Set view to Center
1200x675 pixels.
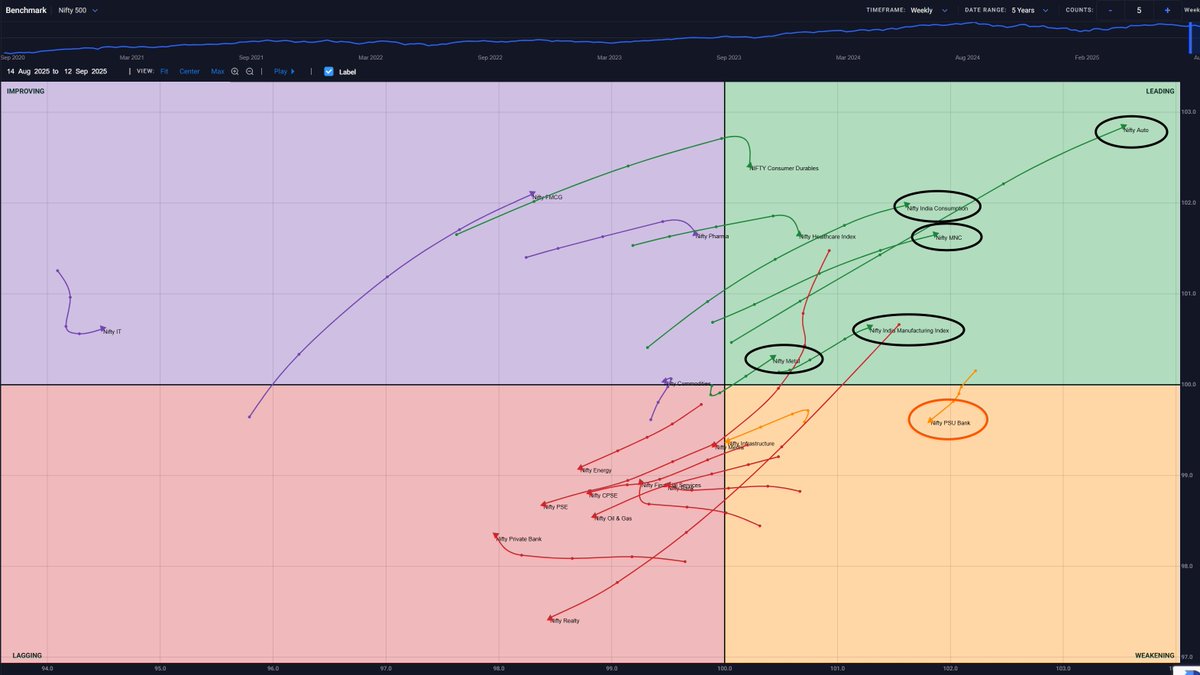189,72
